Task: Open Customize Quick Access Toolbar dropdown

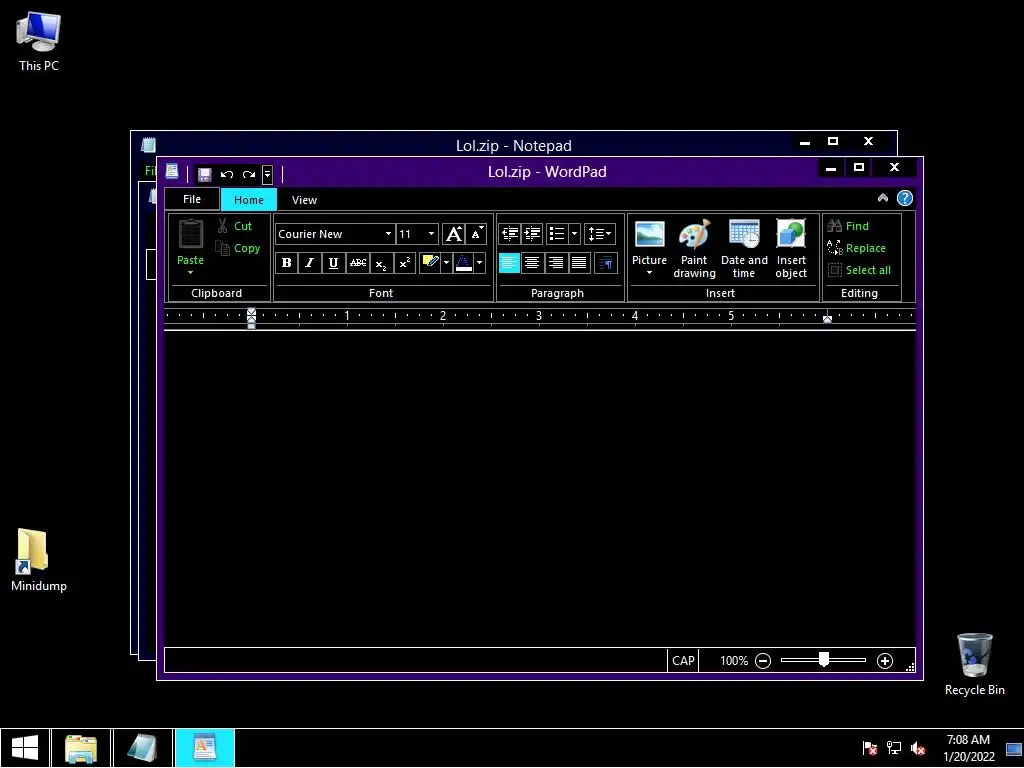Action: tap(267, 174)
